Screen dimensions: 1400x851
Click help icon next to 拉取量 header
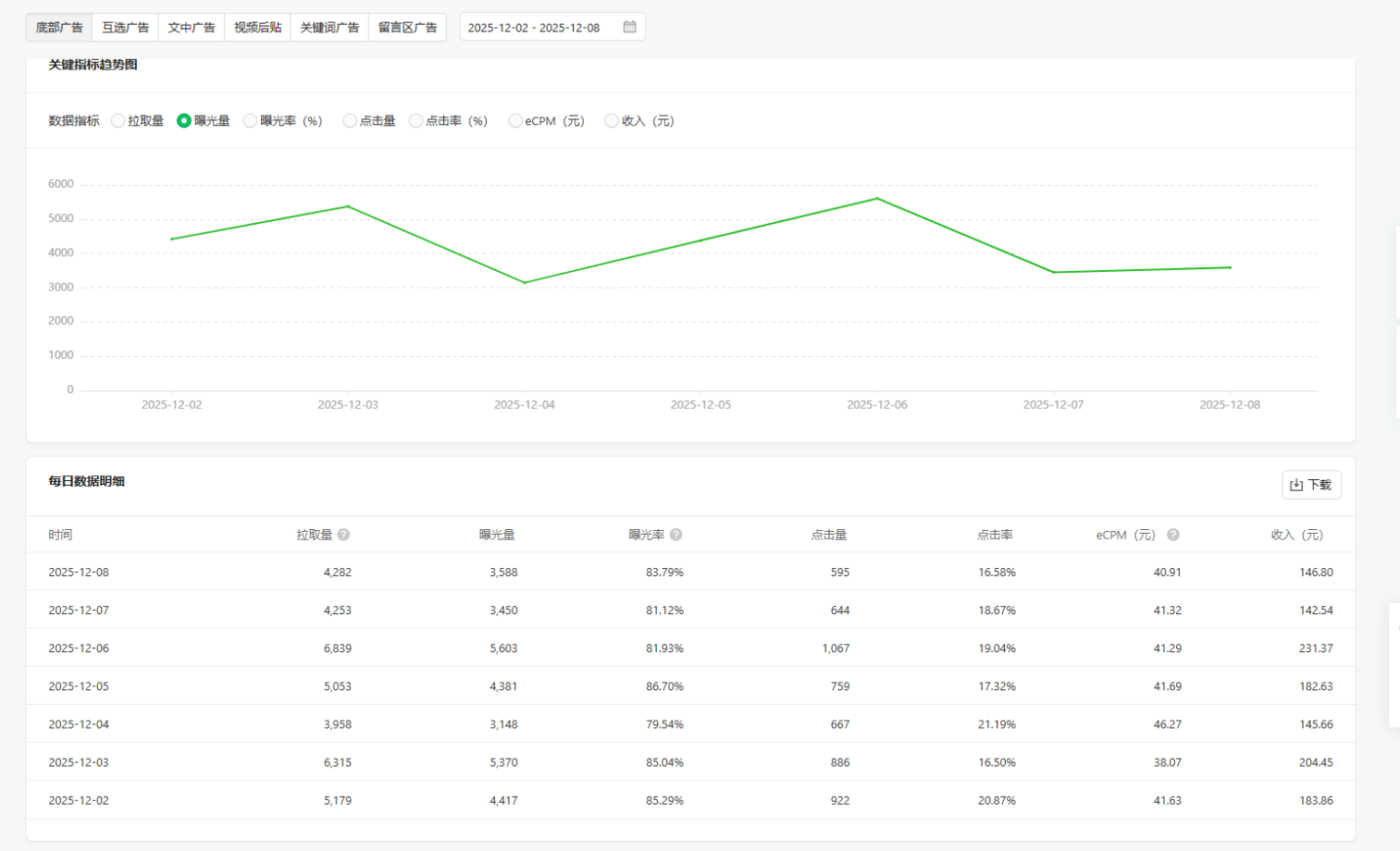coord(343,535)
